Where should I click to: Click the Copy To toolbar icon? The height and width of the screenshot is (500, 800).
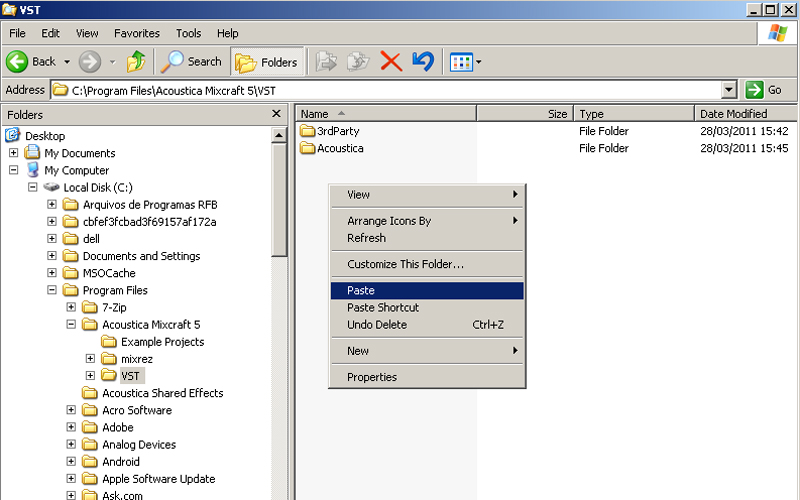[358, 62]
